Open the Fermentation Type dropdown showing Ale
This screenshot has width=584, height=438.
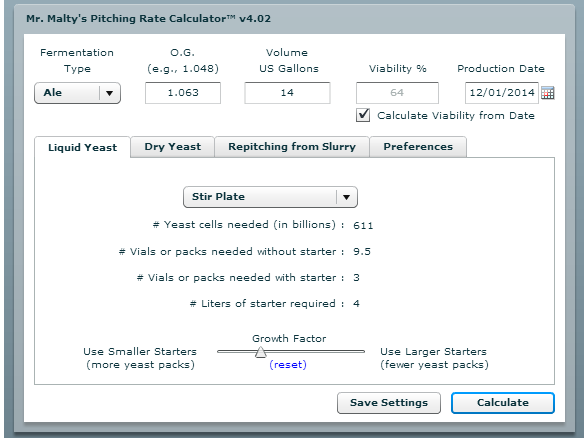[x=77, y=93]
